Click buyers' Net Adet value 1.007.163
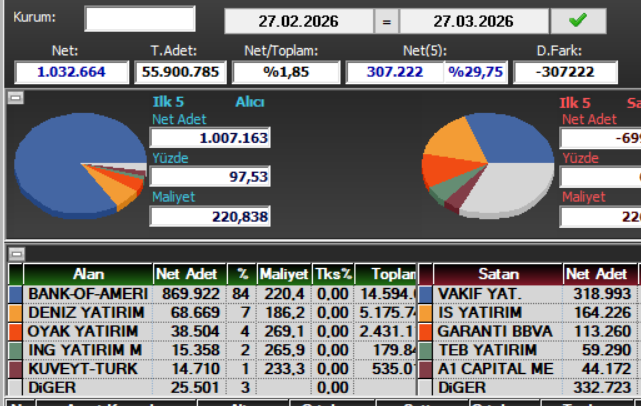This screenshot has width=641, height=406. tap(210, 138)
